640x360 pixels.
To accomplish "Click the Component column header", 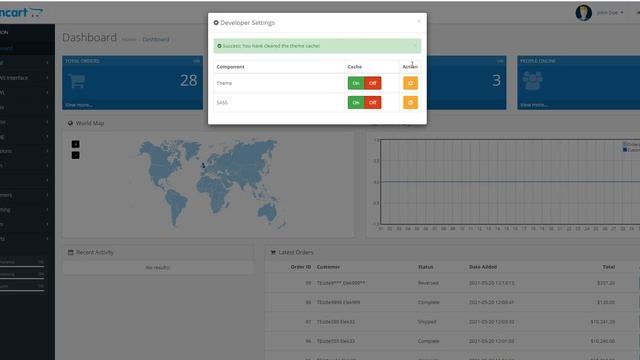I will 230,67.
